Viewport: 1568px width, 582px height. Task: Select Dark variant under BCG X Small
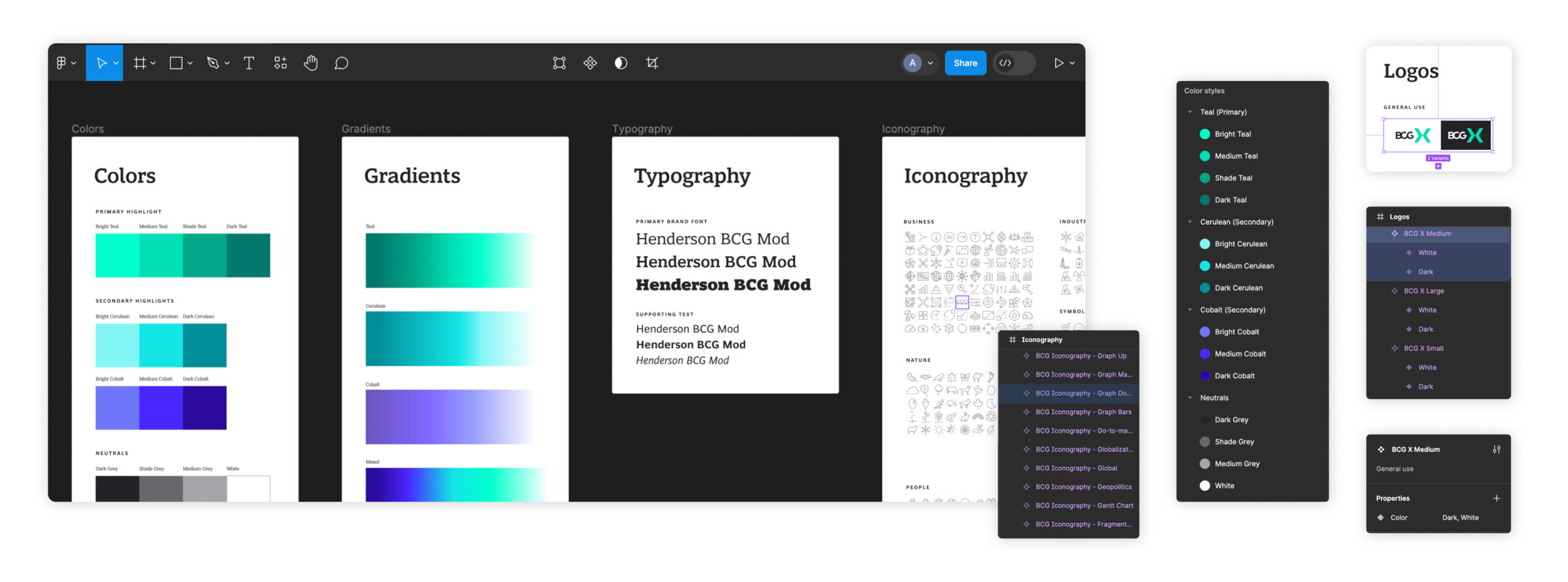pyautogui.click(x=1438, y=387)
